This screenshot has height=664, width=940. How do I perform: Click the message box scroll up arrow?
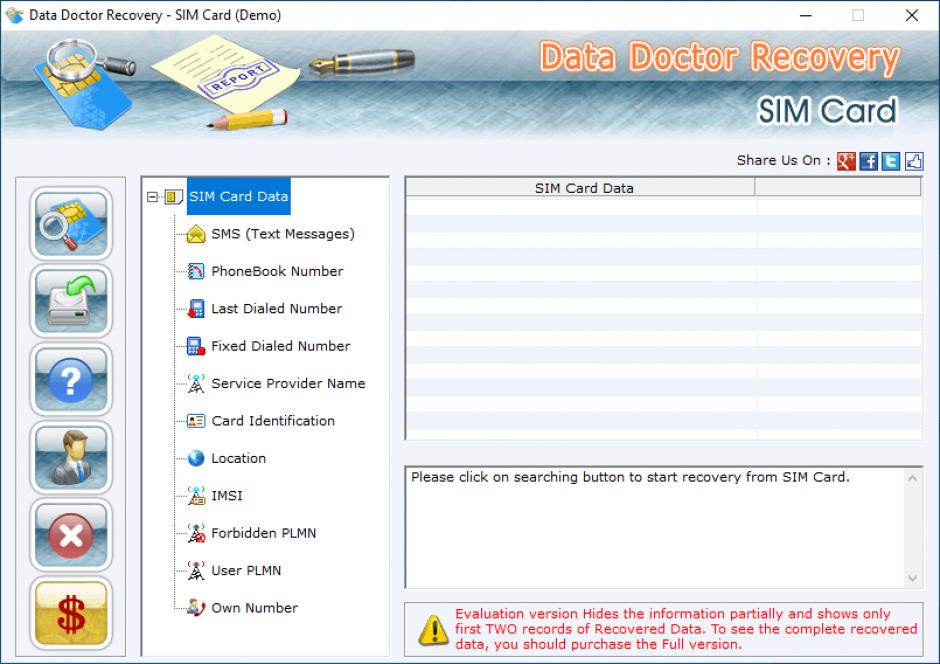point(912,478)
